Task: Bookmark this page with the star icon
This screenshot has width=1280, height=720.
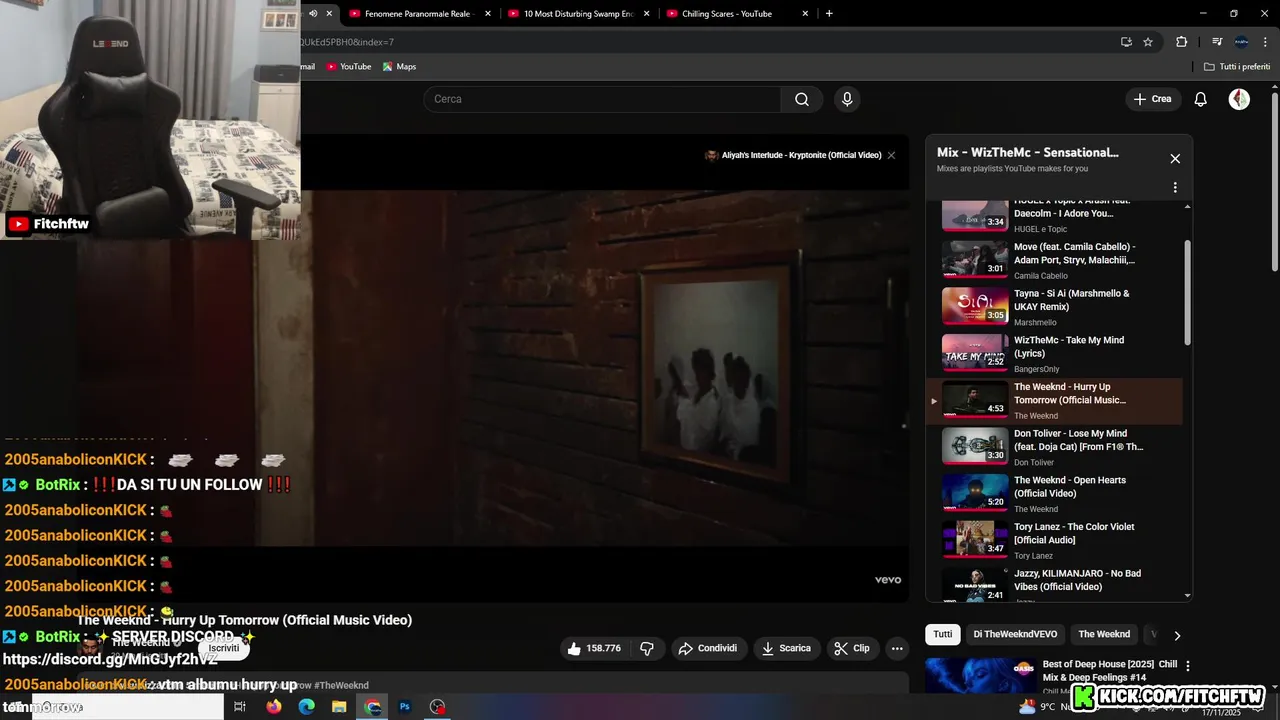Action: coord(1148,42)
